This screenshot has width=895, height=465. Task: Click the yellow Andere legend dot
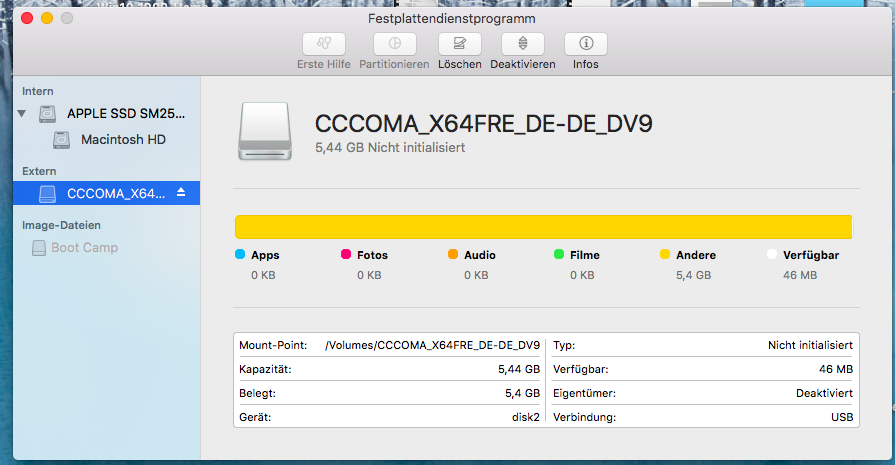click(x=665, y=255)
